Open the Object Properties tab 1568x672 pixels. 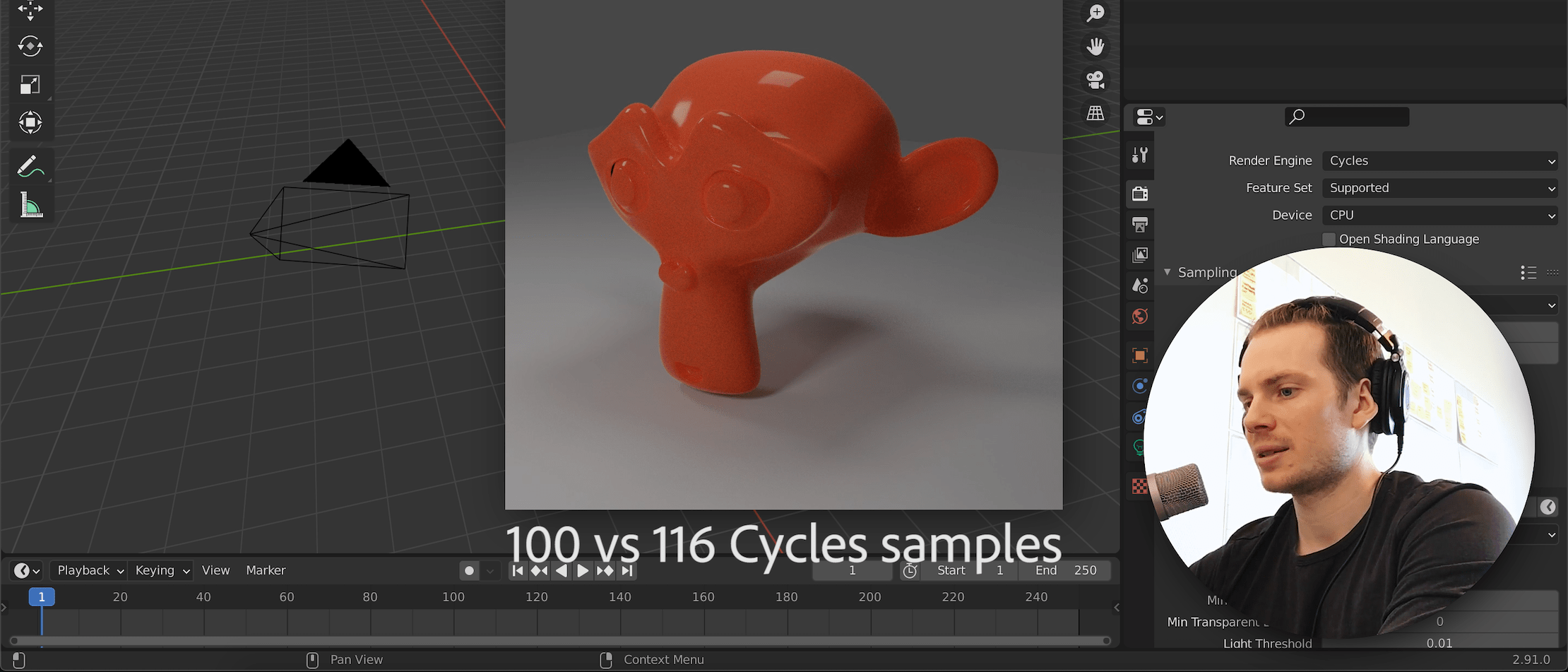1139,355
